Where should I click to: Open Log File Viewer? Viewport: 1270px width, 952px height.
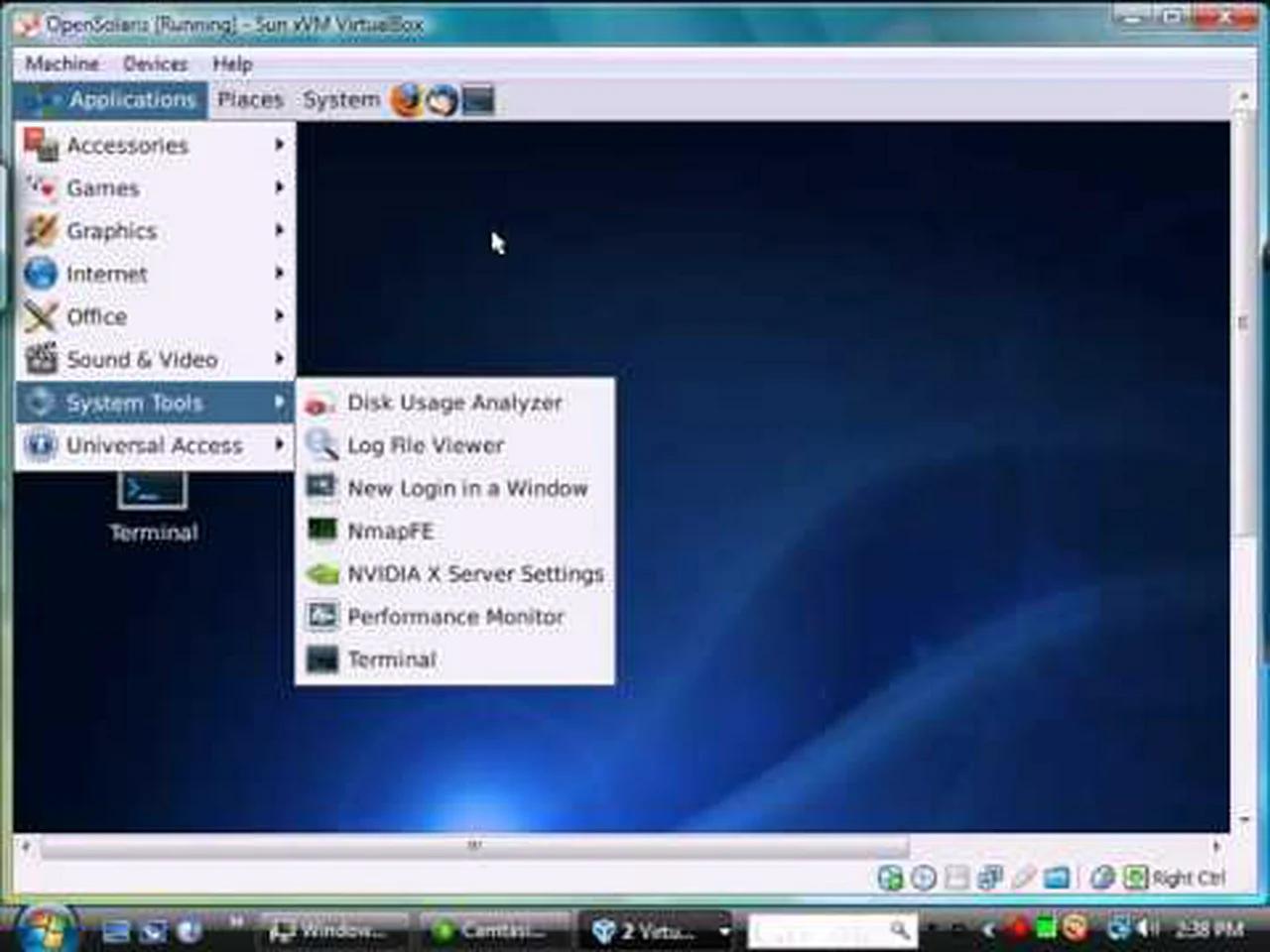[x=425, y=445]
